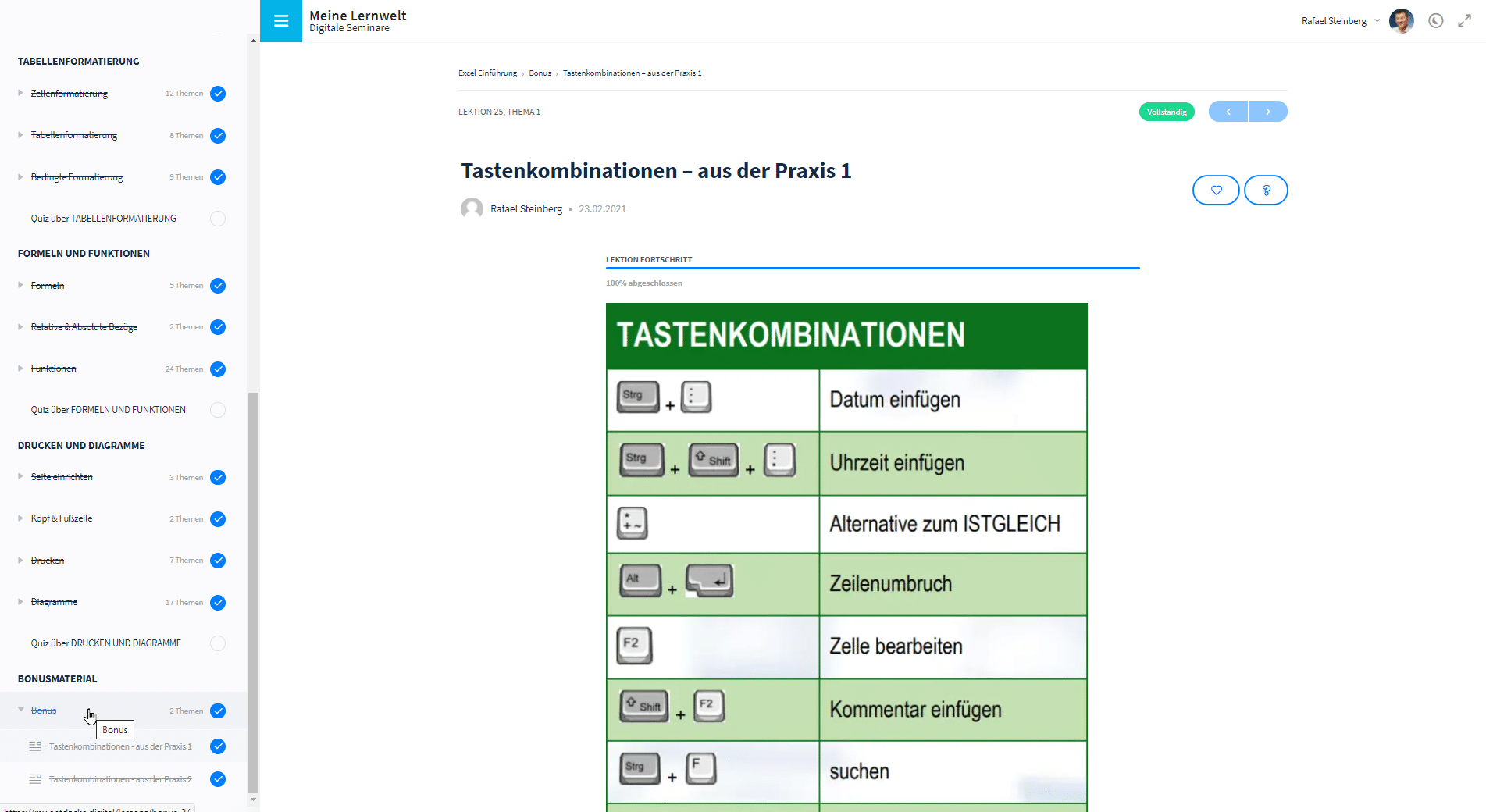Expand the Zellenformatierung lesson
Screen dimensions: 1486x812
21,93
